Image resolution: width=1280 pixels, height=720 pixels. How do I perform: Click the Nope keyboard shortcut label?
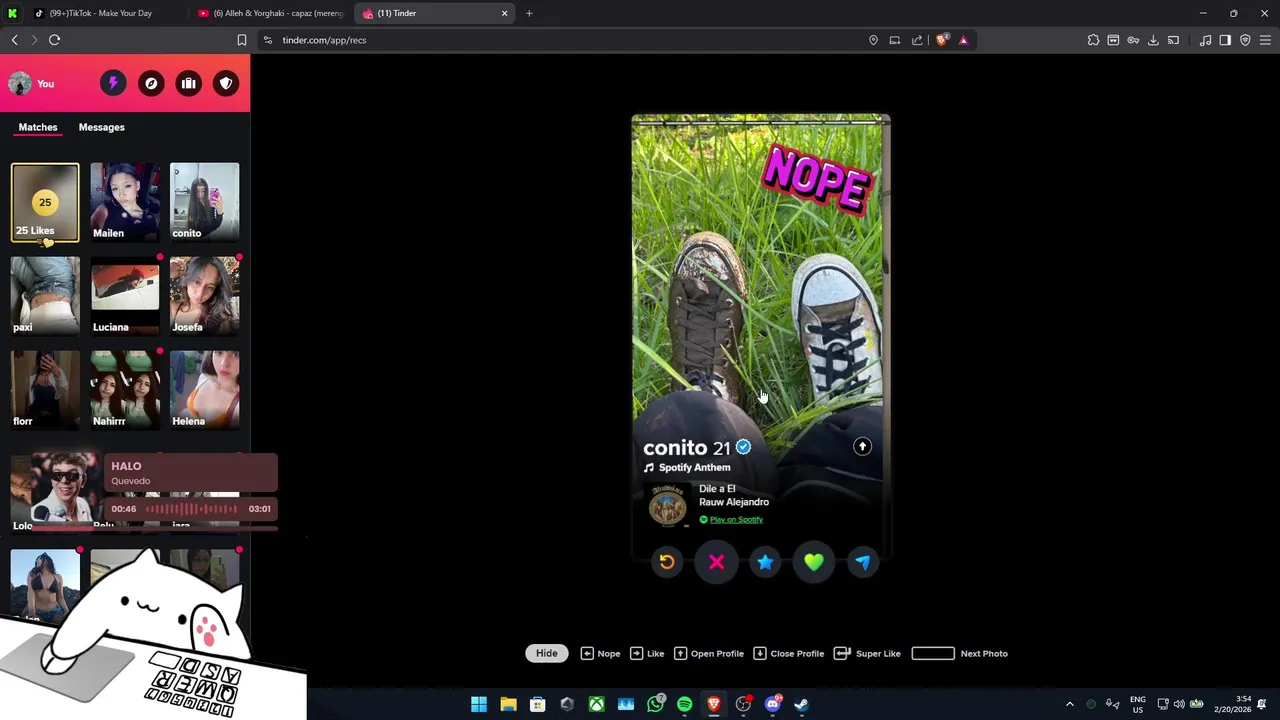[608, 653]
